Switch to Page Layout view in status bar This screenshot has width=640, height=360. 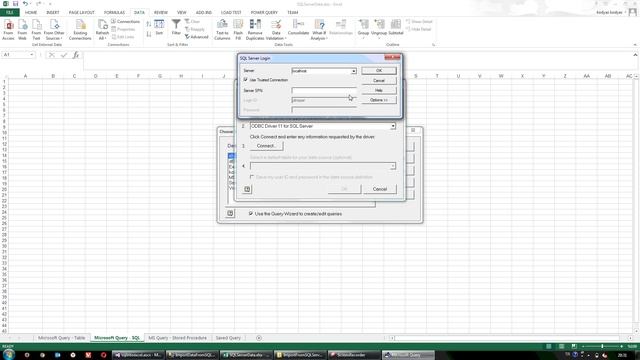pyautogui.click(x=562, y=347)
